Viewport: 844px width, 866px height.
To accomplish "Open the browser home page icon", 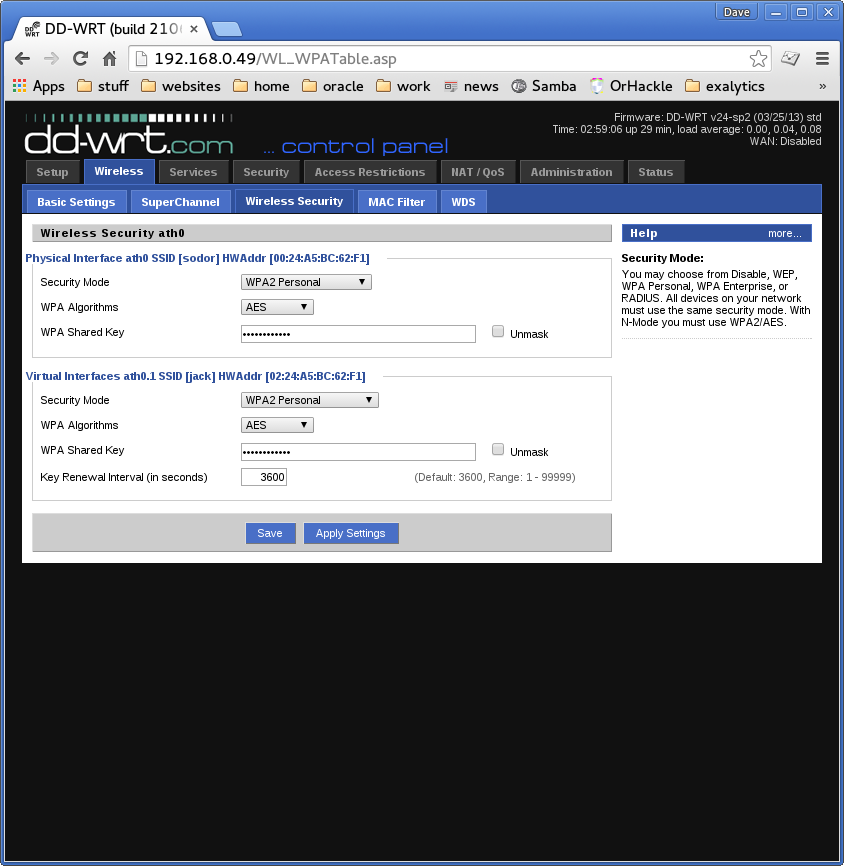I will [110, 59].
